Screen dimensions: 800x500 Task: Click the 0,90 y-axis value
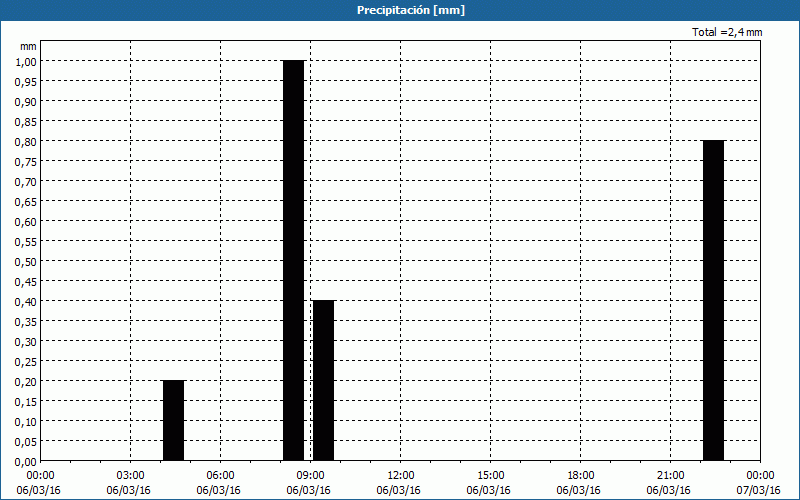tap(25, 102)
